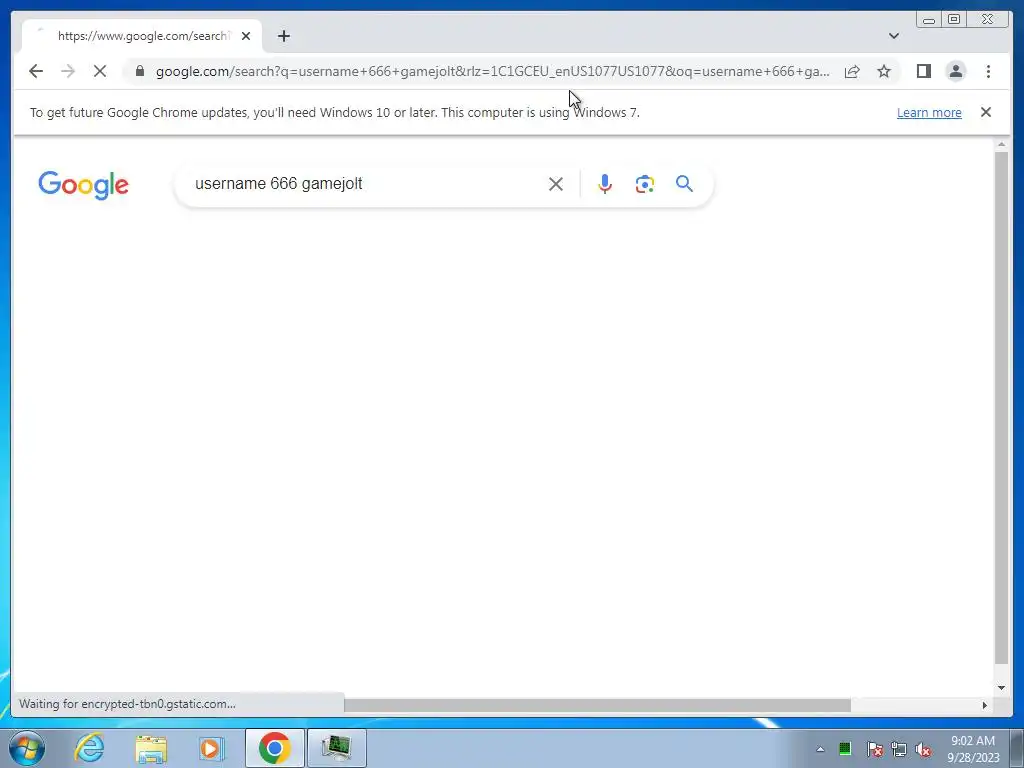This screenshot has height=768, width=1024.
Task: Click the forward navigation arrow
Action: pyautogui.click(x=68, y=71)
